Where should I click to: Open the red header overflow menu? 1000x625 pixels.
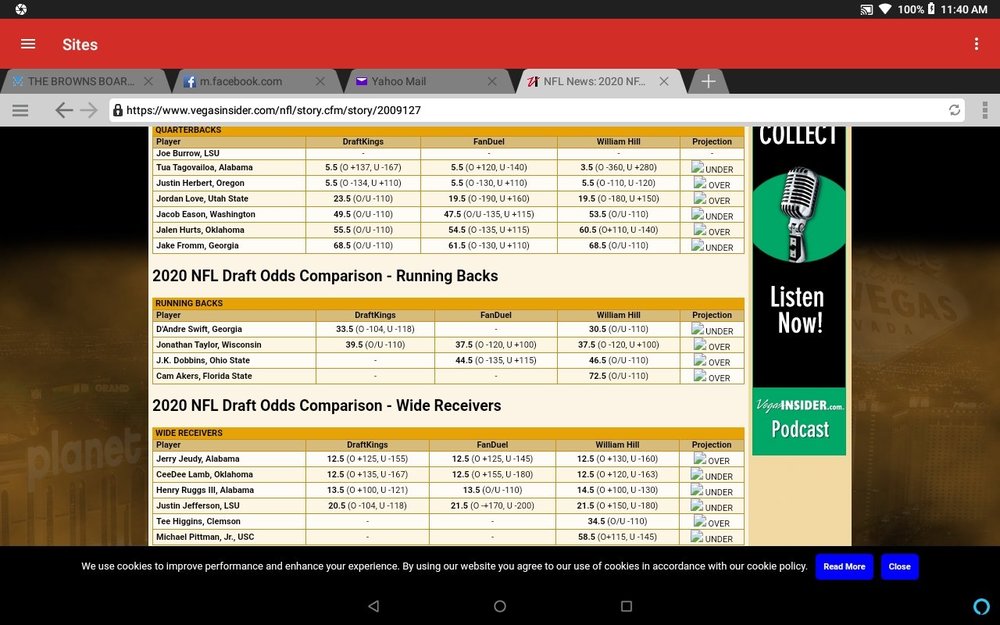point(976,44)
